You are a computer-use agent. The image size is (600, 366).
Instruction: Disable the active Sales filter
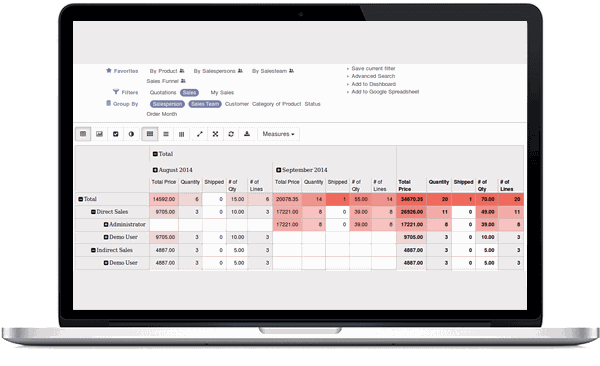point(189,93)
